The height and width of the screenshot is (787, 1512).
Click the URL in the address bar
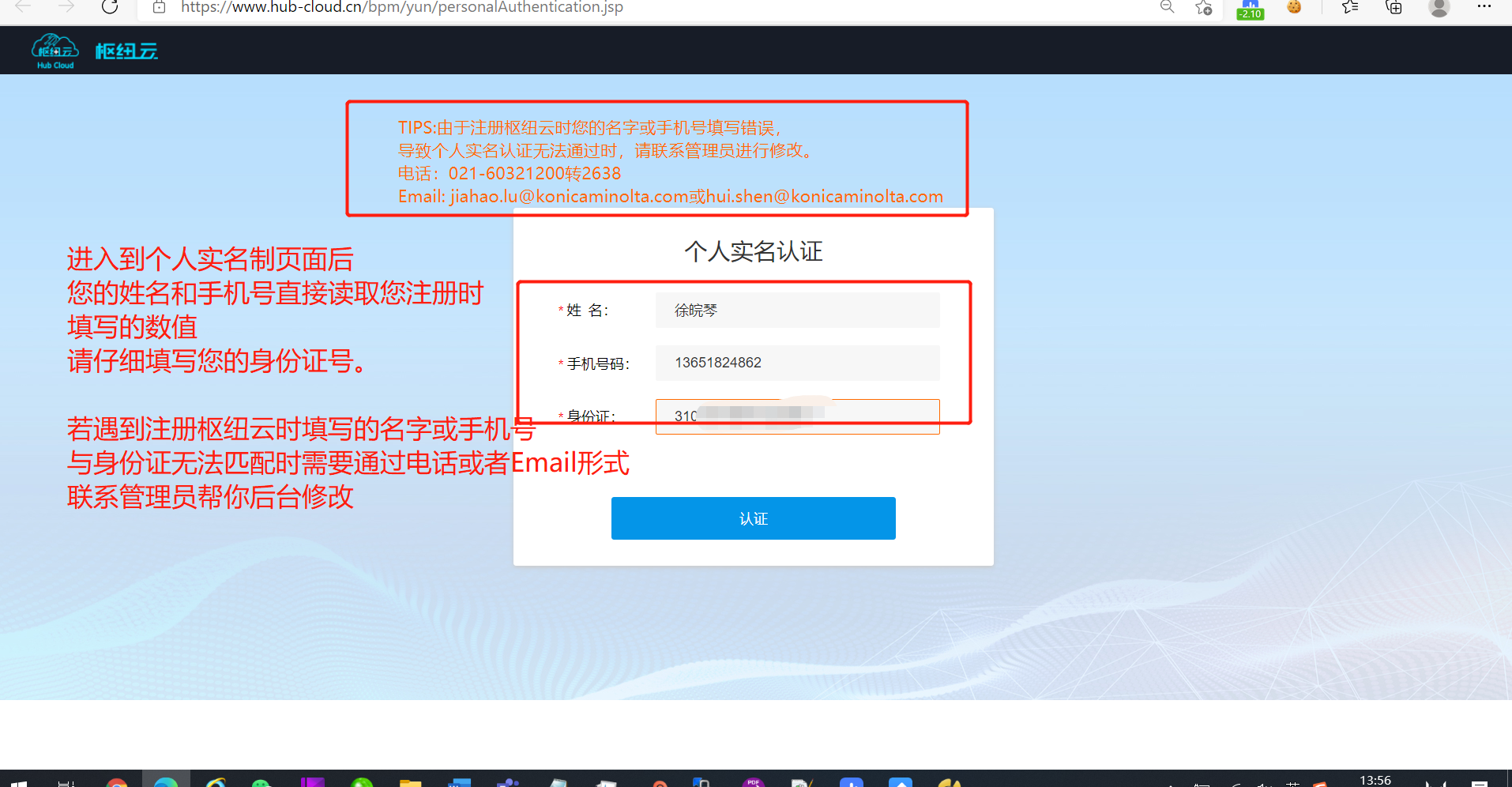tap(402, 7)
